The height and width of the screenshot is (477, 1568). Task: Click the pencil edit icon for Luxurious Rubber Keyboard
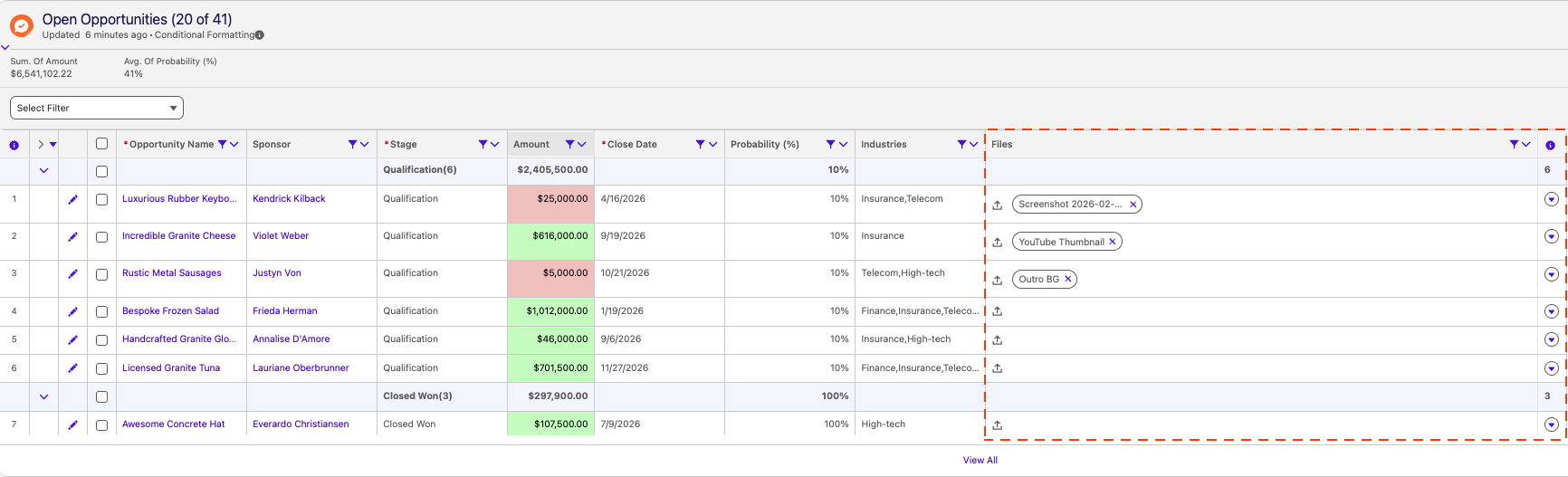coord(72,199)
